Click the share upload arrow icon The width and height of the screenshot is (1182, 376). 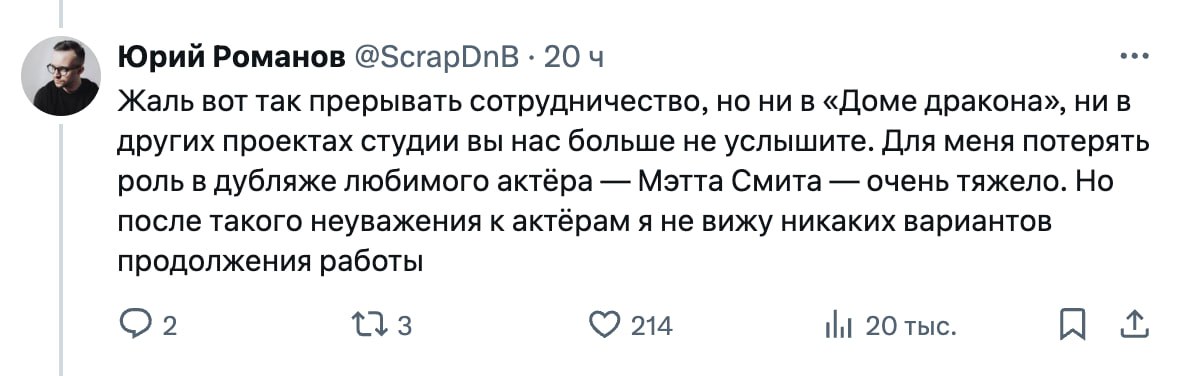pyautogui.click(x=1133, y=326)
